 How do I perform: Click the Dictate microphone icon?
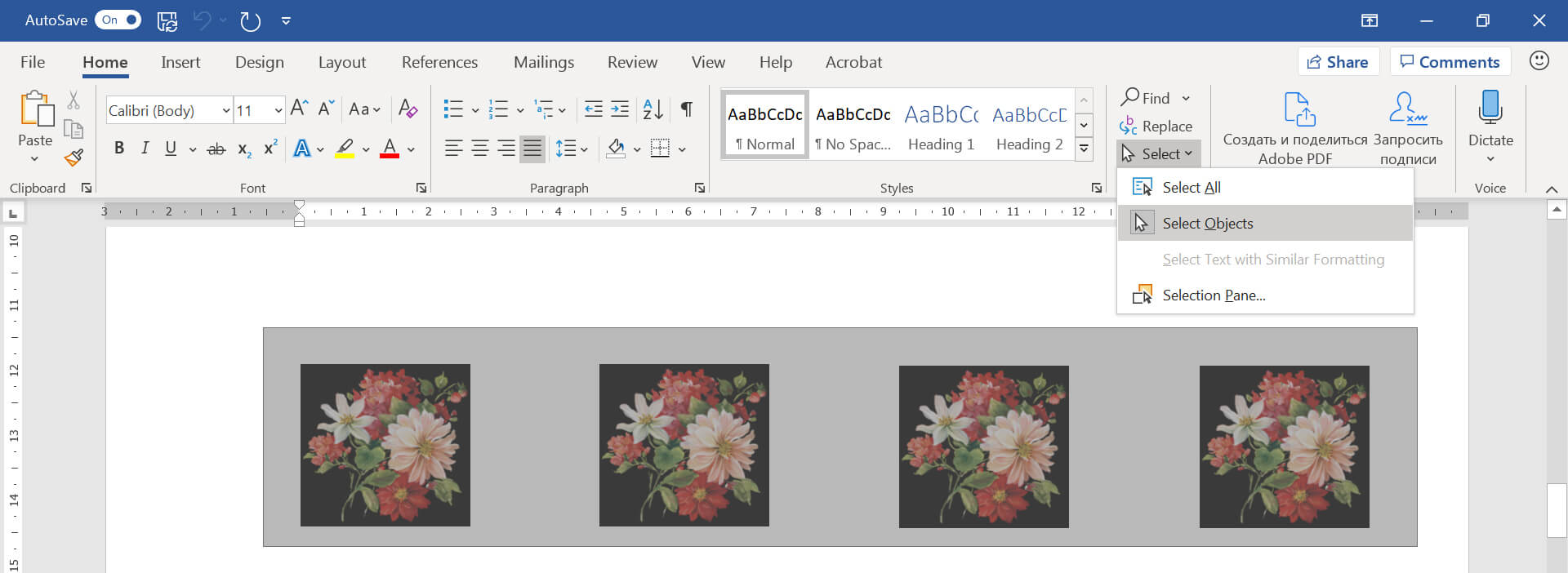pos(1490,109)
